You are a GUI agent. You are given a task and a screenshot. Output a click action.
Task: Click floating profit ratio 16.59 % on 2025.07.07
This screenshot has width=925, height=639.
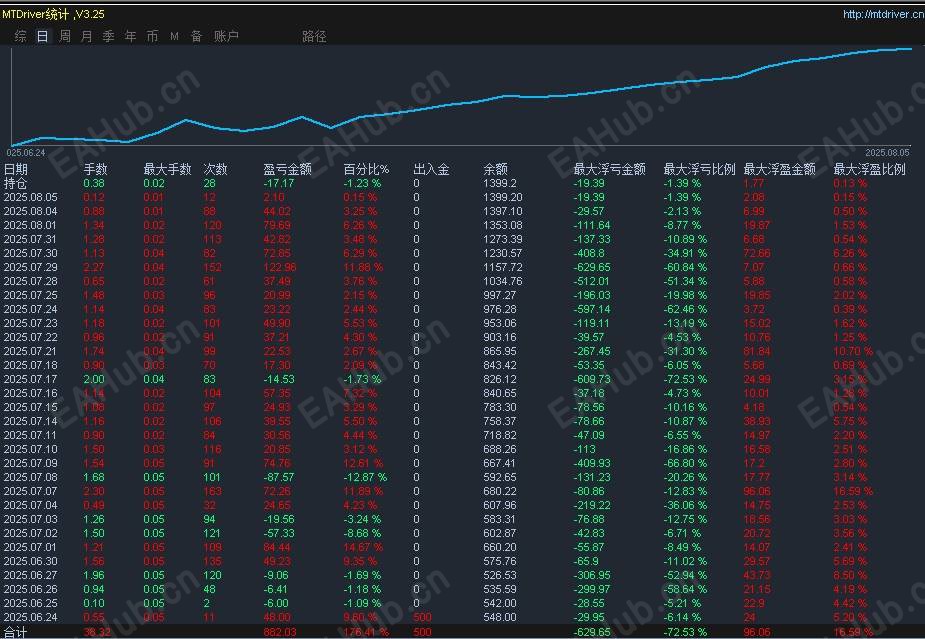coord(853,491)
